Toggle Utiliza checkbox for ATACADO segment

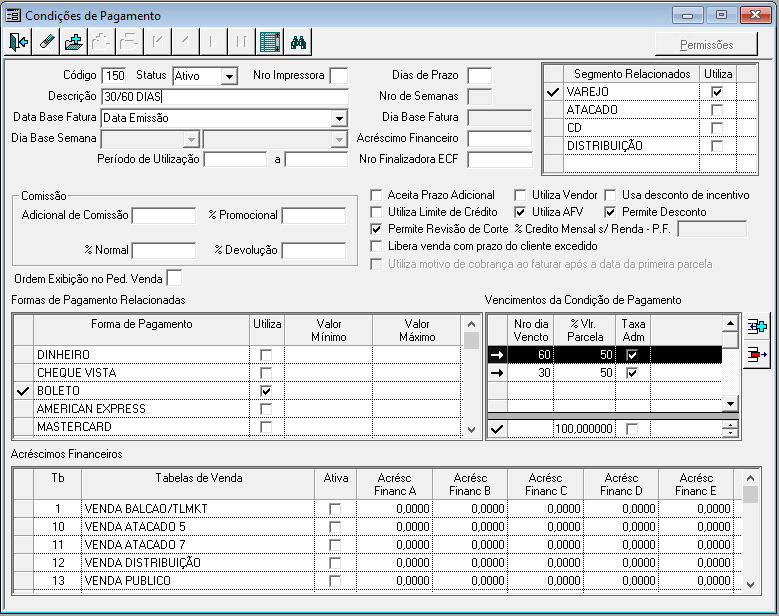click(x=716, y=110)
